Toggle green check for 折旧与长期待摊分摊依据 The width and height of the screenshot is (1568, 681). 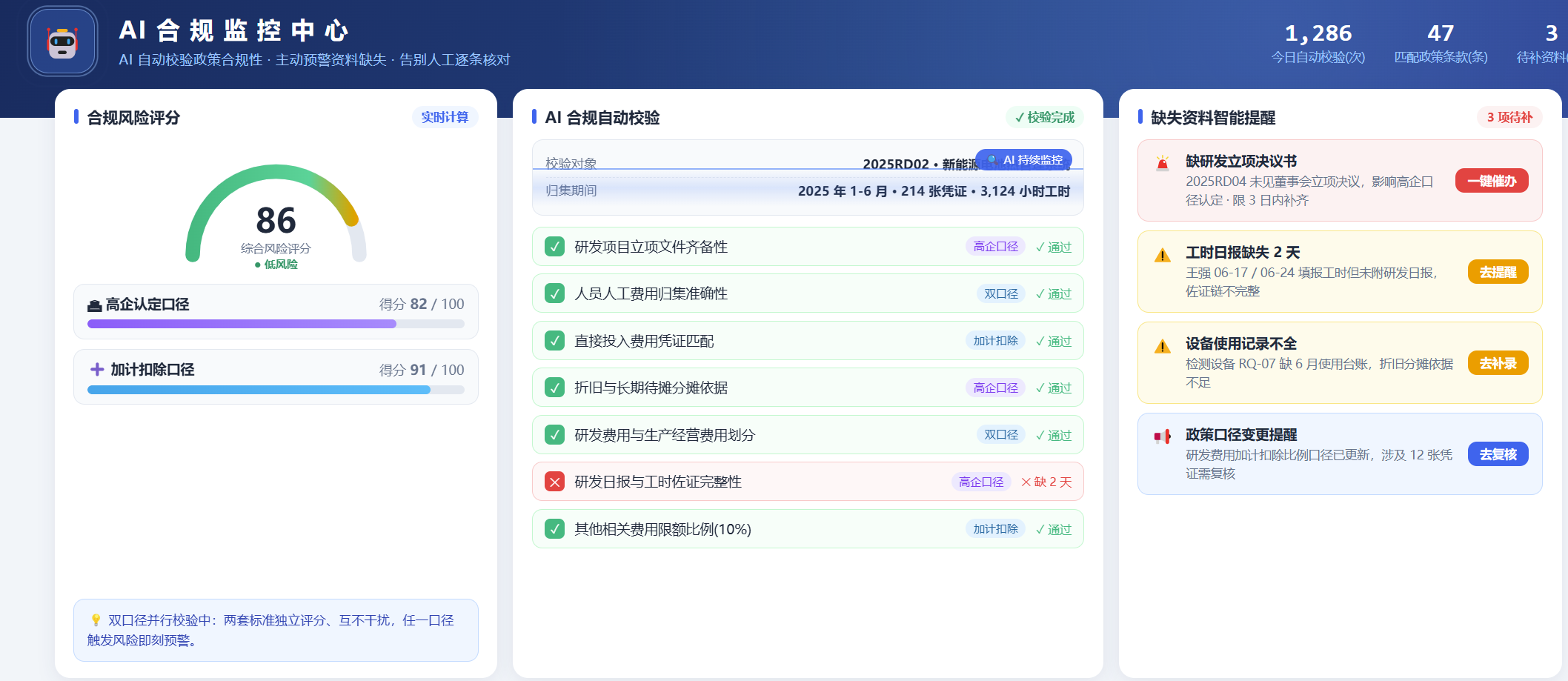[x=554, y=388]
